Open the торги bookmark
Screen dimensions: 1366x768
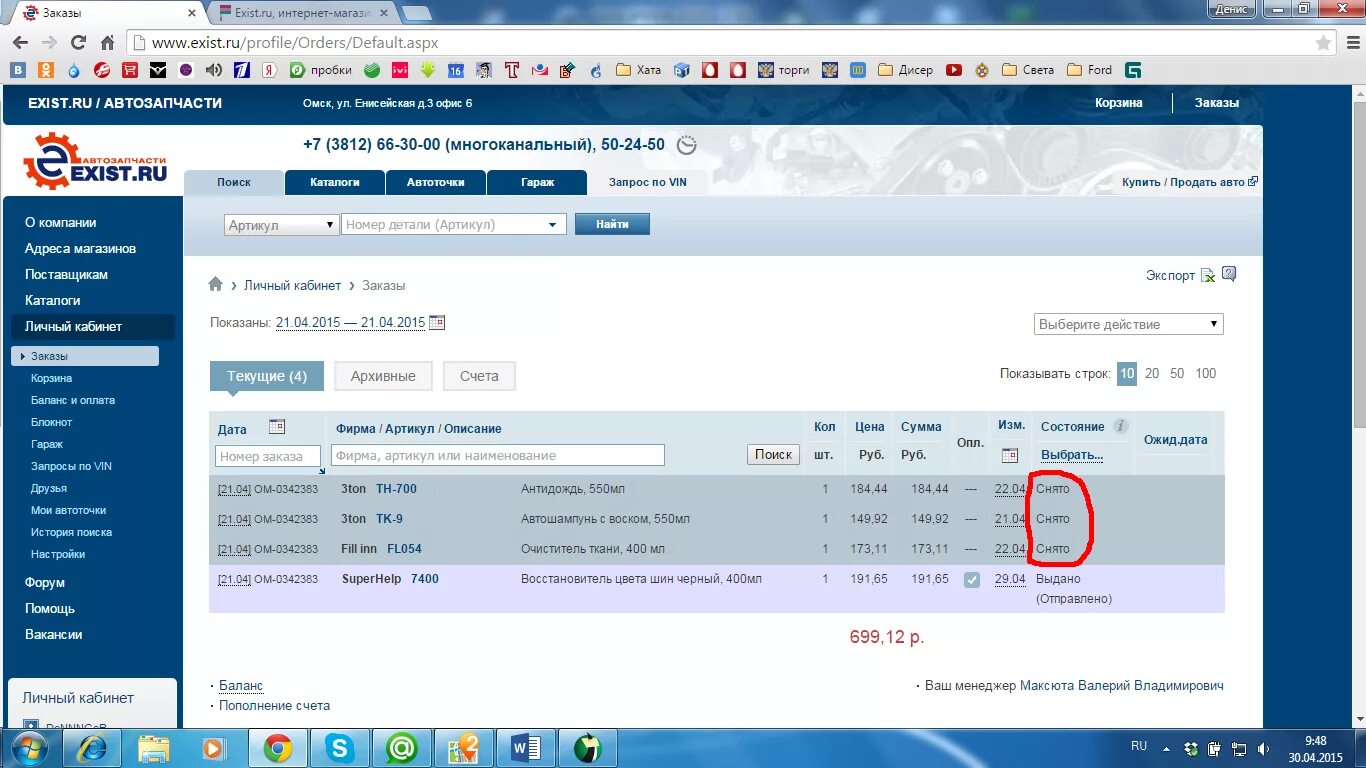tap(783, 70)
